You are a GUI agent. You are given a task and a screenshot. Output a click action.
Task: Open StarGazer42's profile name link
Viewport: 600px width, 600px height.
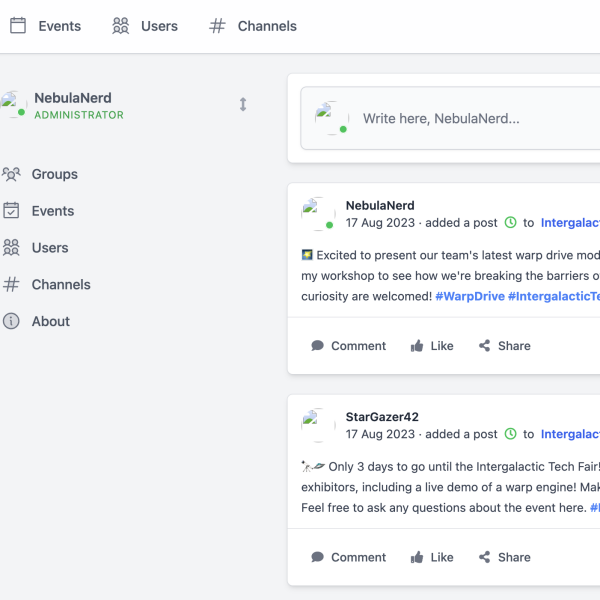pos(382,417)
